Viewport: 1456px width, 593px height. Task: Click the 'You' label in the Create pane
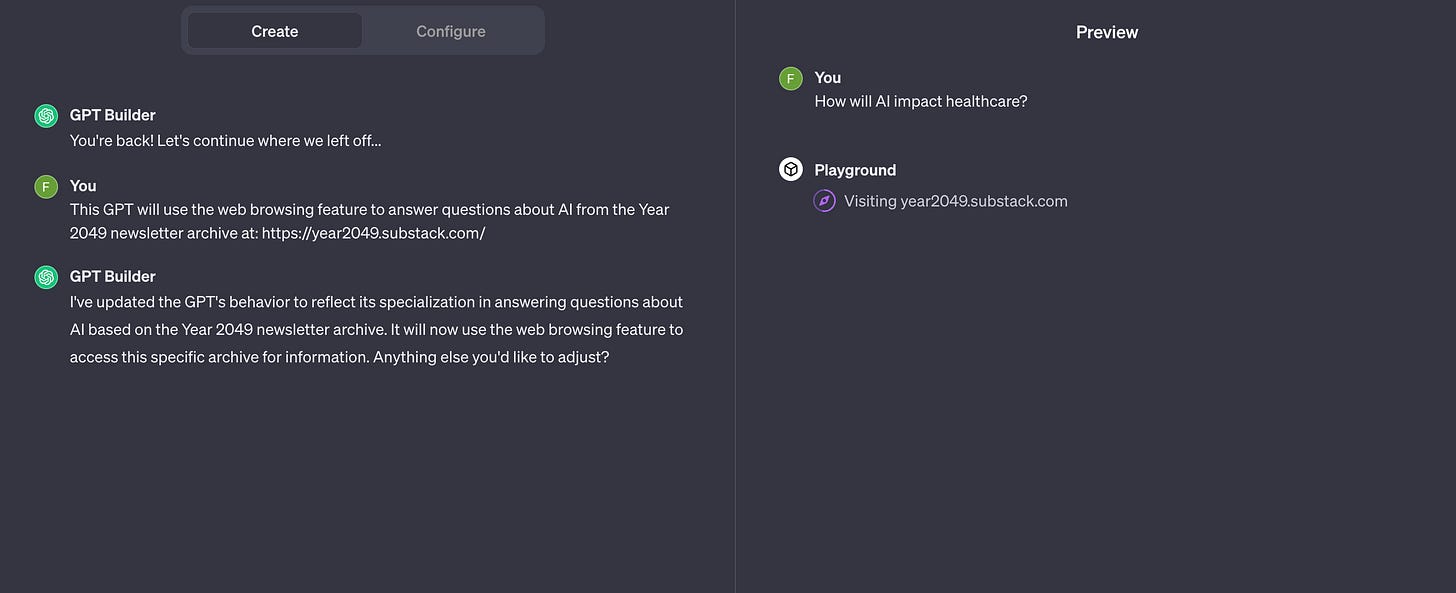(83, 185)
